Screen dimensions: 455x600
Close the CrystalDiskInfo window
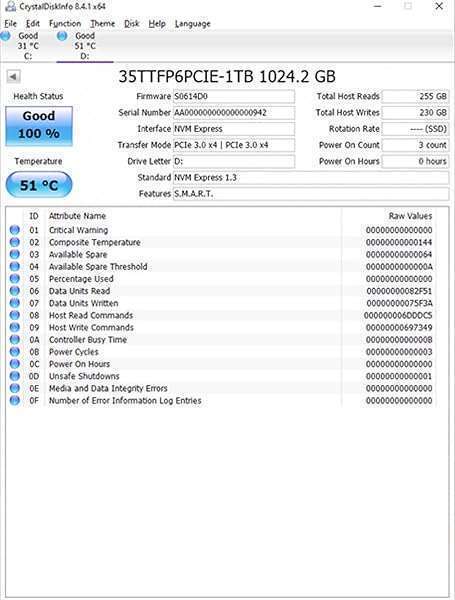pos(439,6)
